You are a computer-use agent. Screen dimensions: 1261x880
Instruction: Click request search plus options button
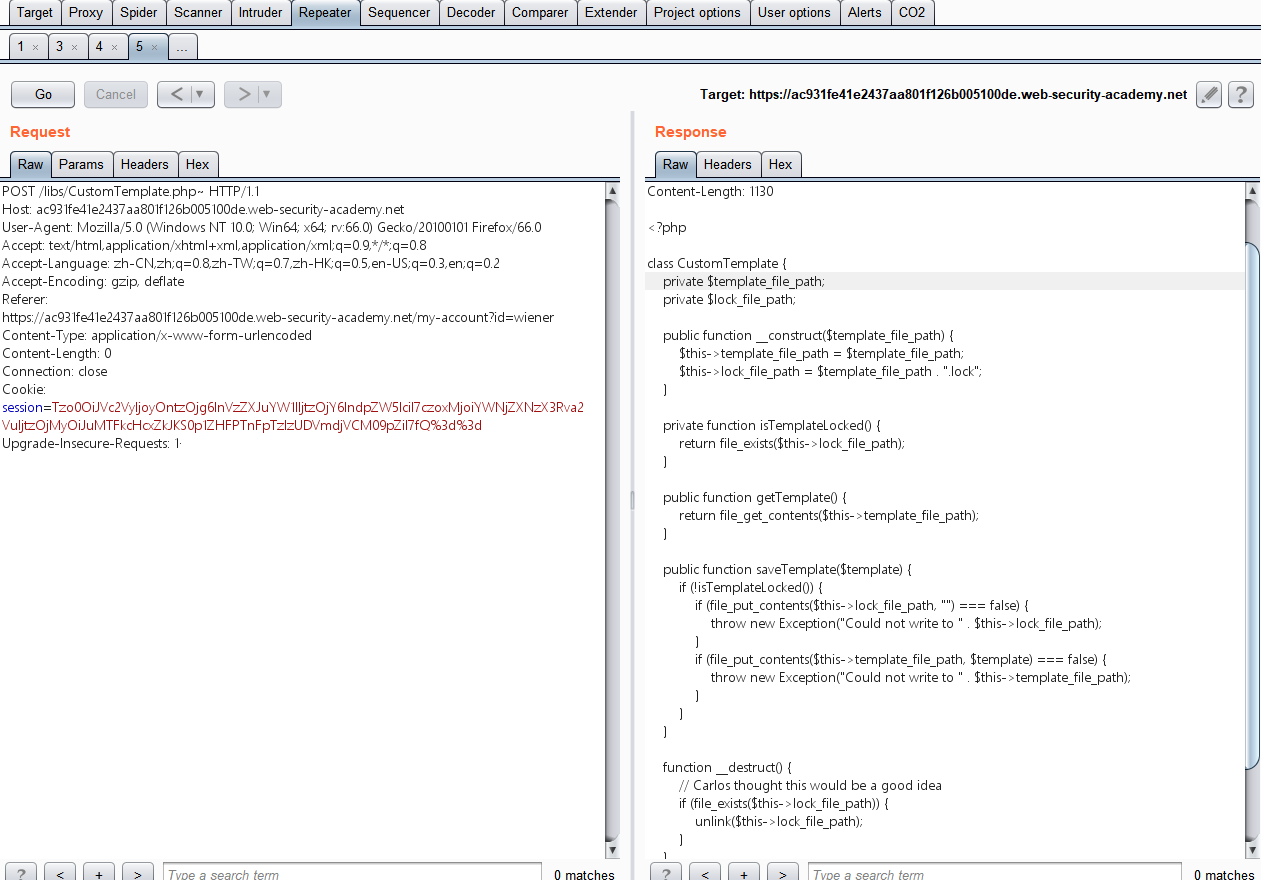point(98,874)
